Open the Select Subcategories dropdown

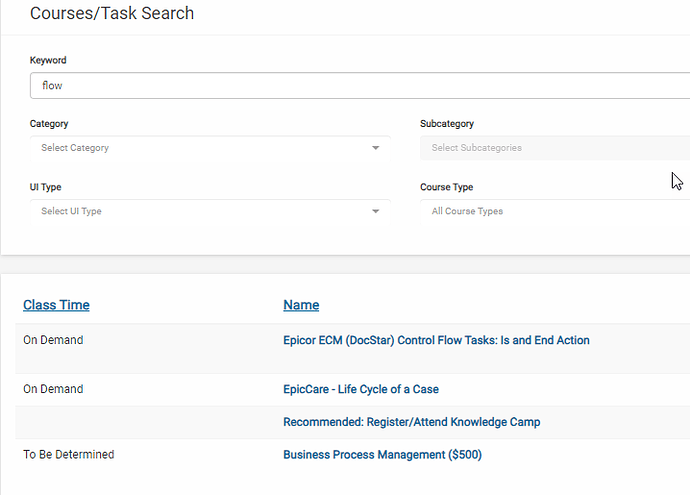(555, 148)
